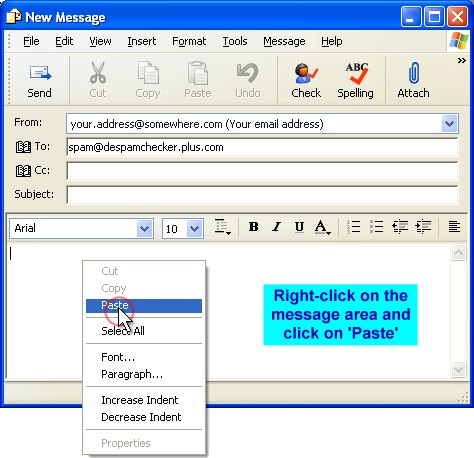Click the Subject input field

click(x=262, y=195)
